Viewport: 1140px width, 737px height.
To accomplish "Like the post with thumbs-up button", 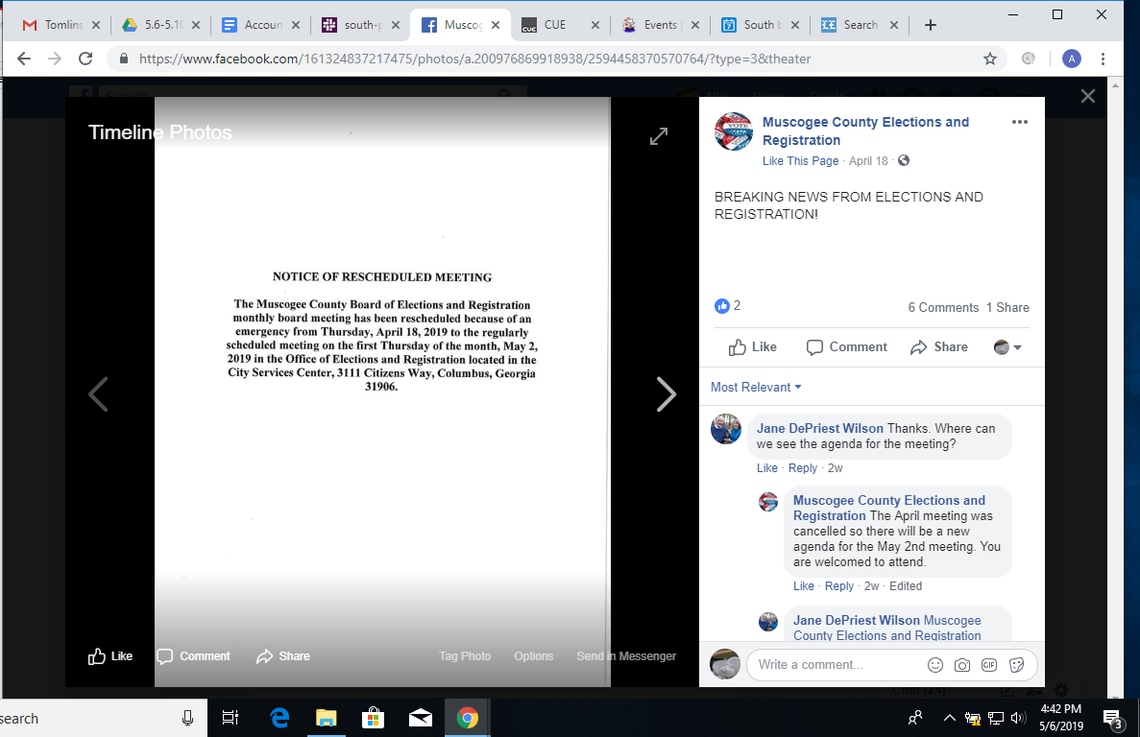I will (752, 347).
